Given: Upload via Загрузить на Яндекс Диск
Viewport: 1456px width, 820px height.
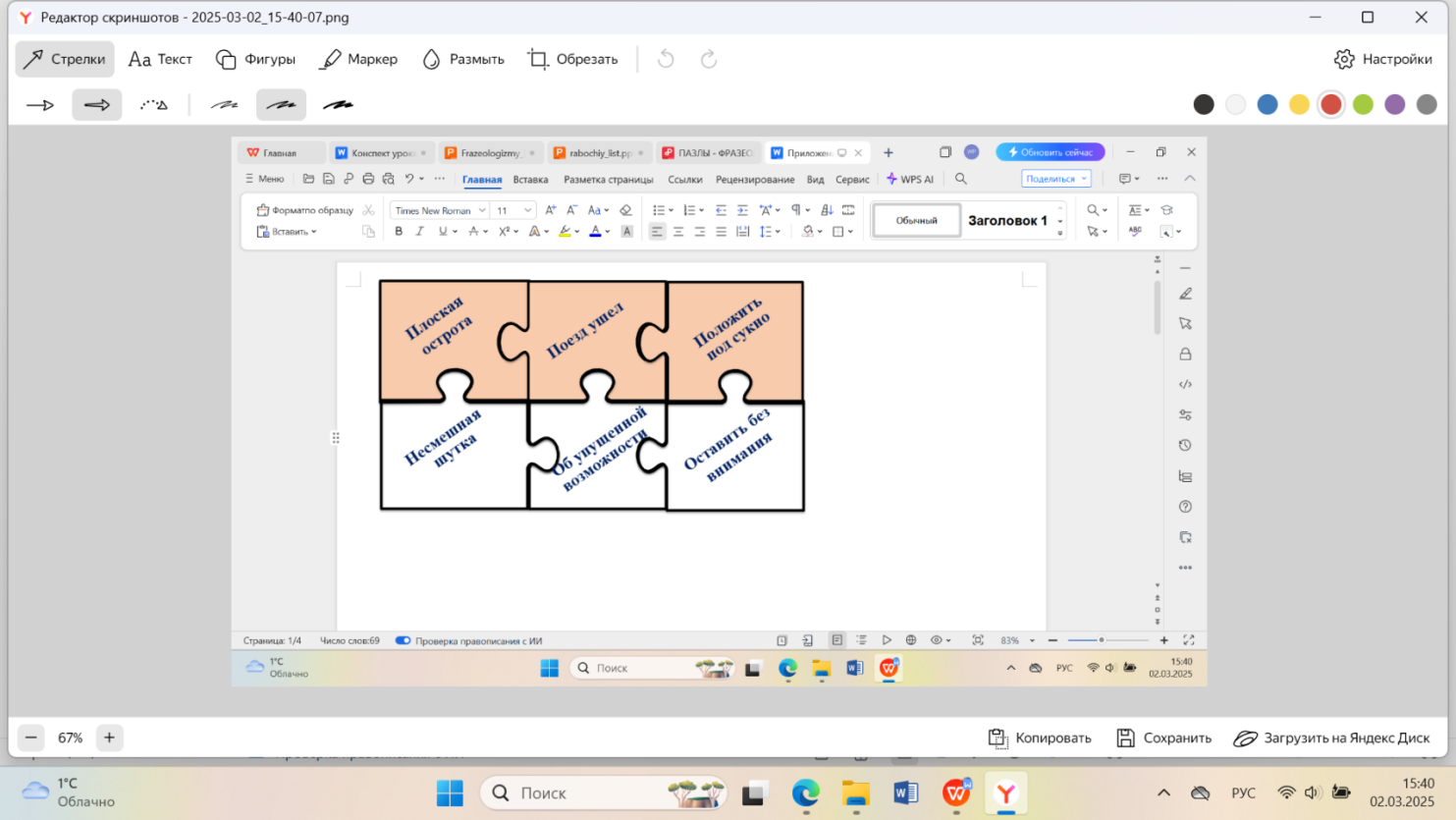Looking at the screenshot, I should [x=1332, y=738].
